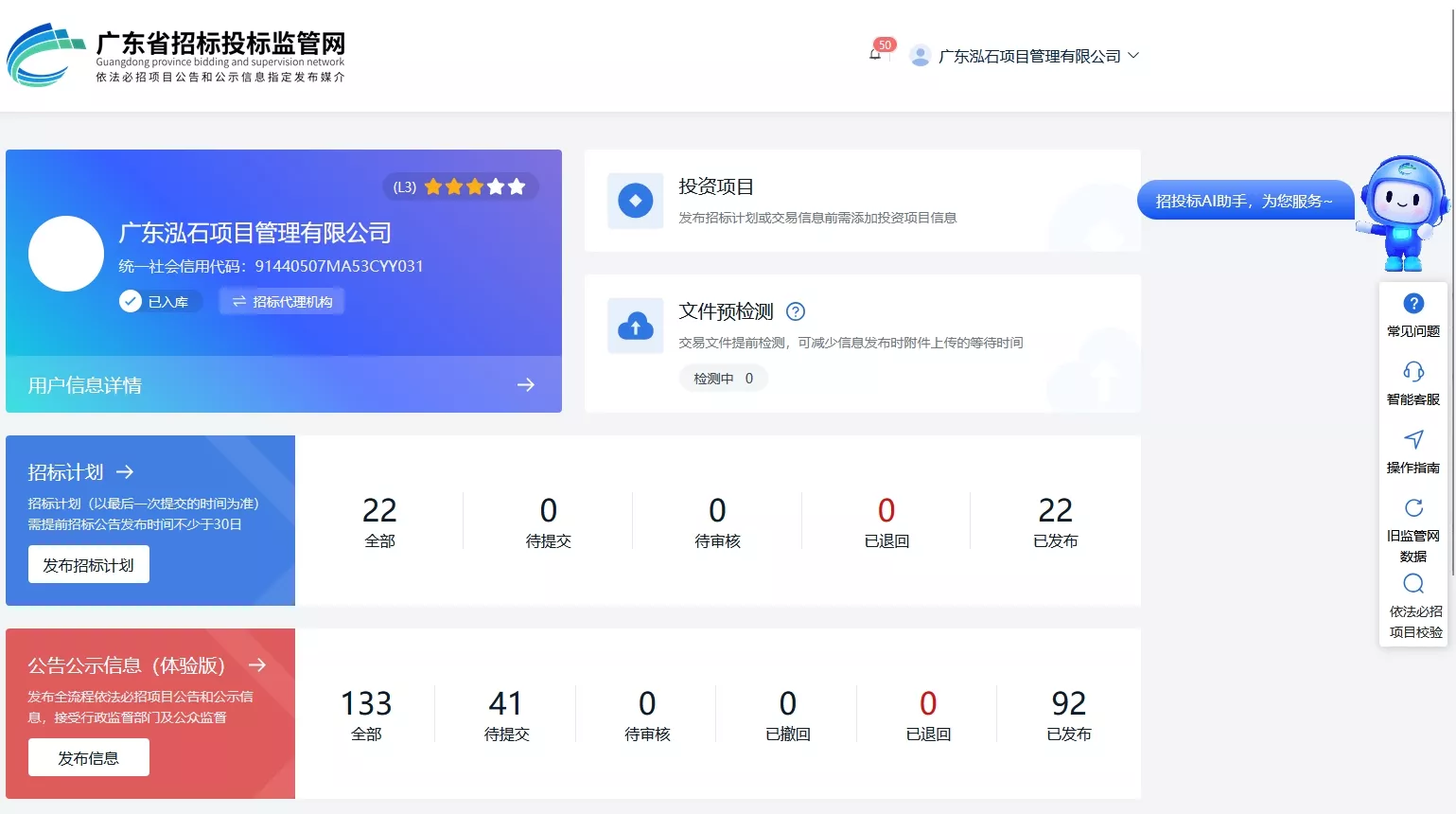View 招标计划 已退回 count
This screenshot has width=1456, height=814.
tap(886, 521)
